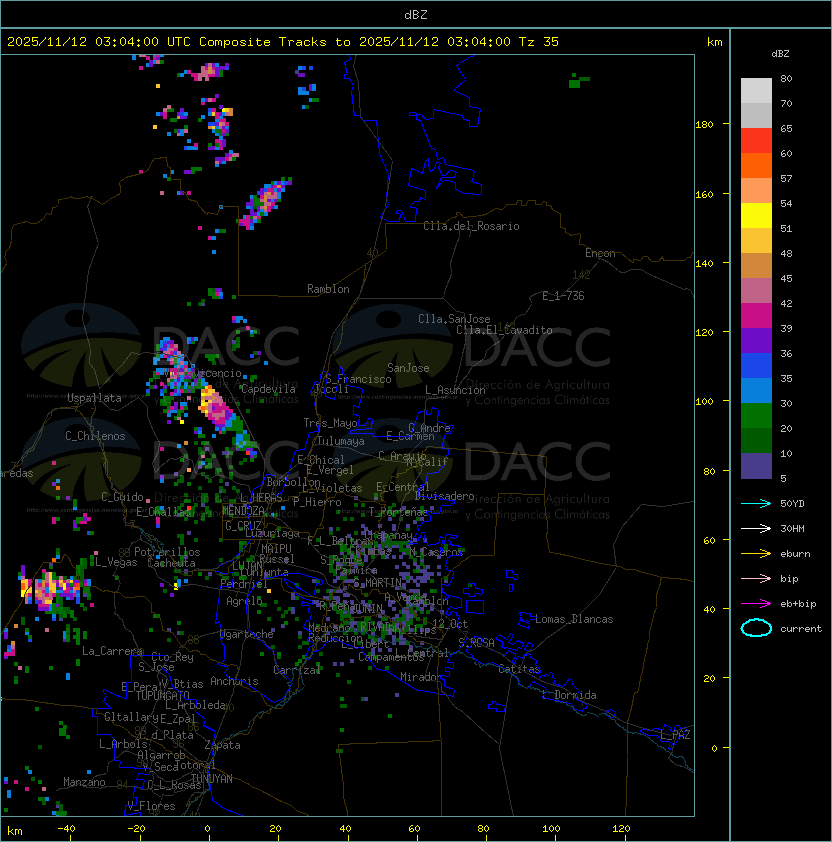The width and height of the screenshot is (832, 842).
Task: Click the Encon place label
Action: [600, 253]
